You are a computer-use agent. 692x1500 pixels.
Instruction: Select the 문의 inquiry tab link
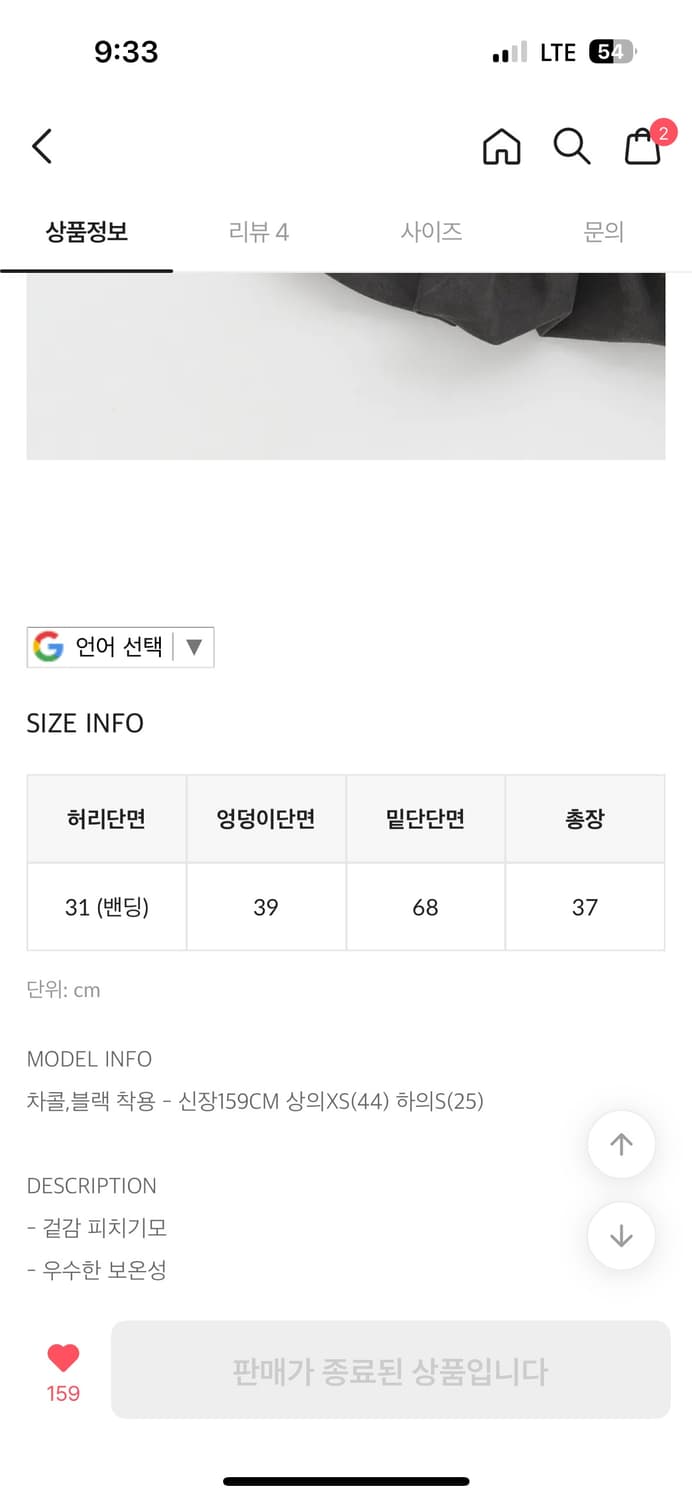tap(604, 231)
